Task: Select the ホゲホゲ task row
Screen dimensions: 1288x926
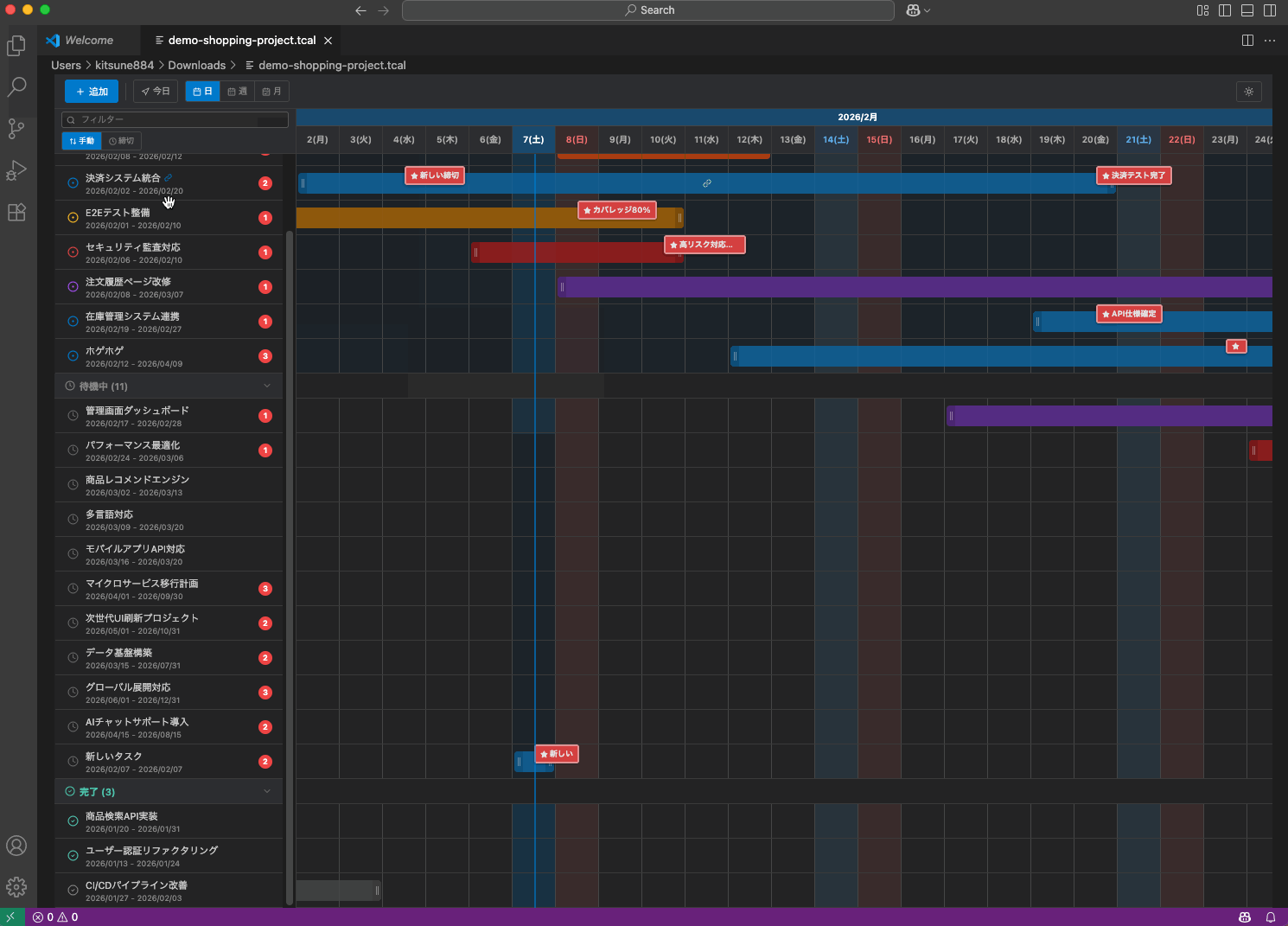Action: pos(169,356)
